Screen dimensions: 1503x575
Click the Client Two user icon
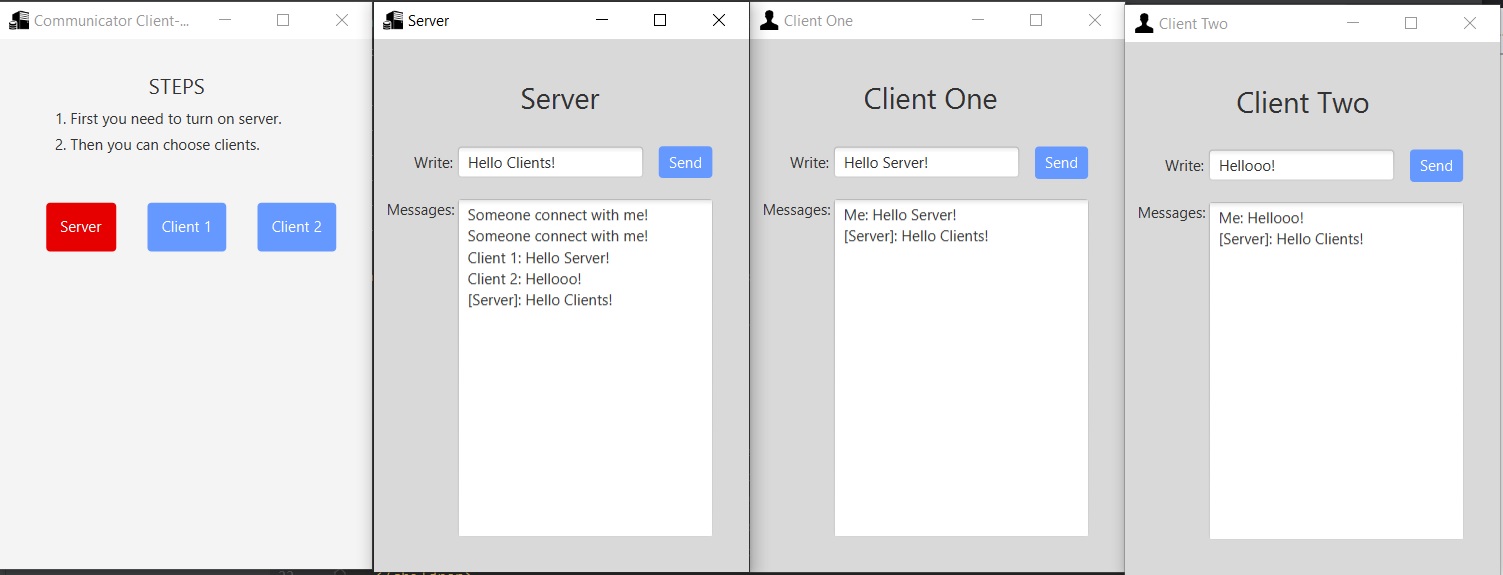[x=1144, y=23]
